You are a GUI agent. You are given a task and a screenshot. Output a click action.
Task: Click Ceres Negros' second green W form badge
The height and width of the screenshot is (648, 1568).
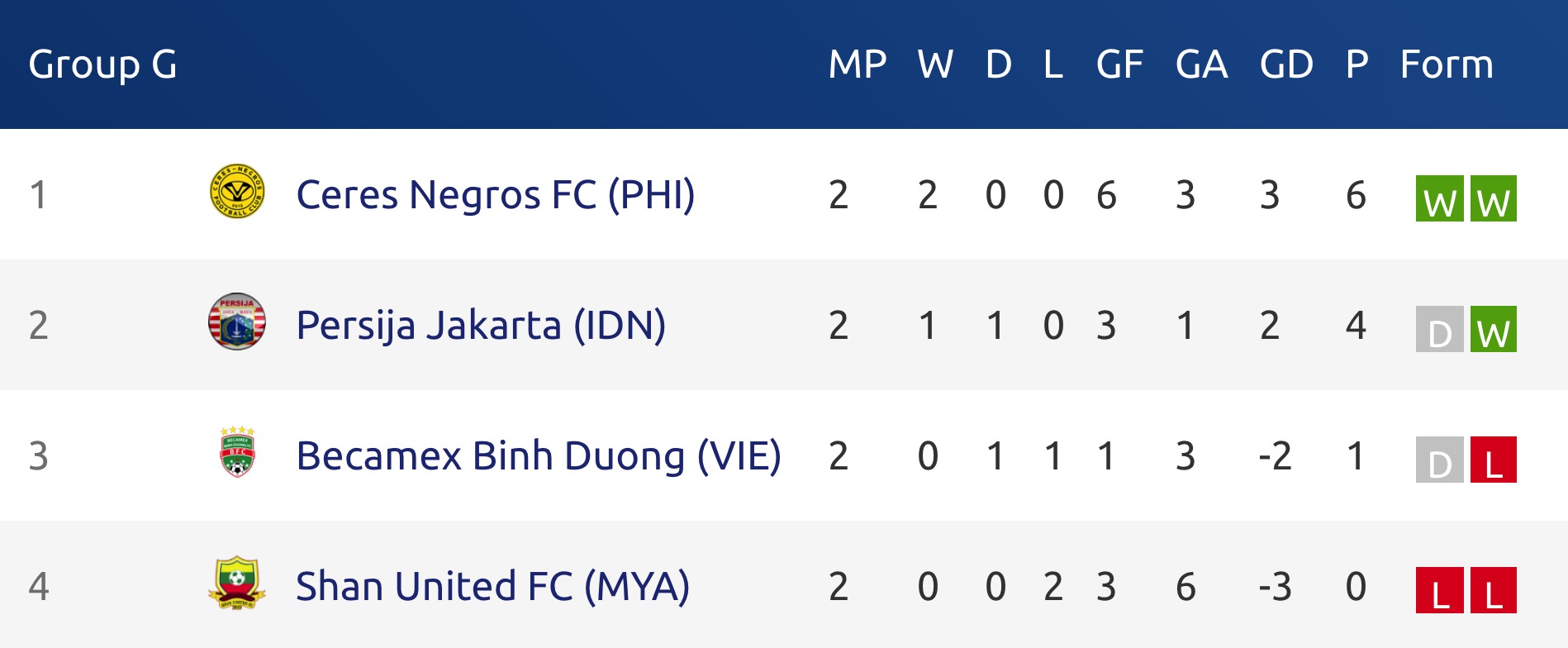click(x=1494, y=198)
